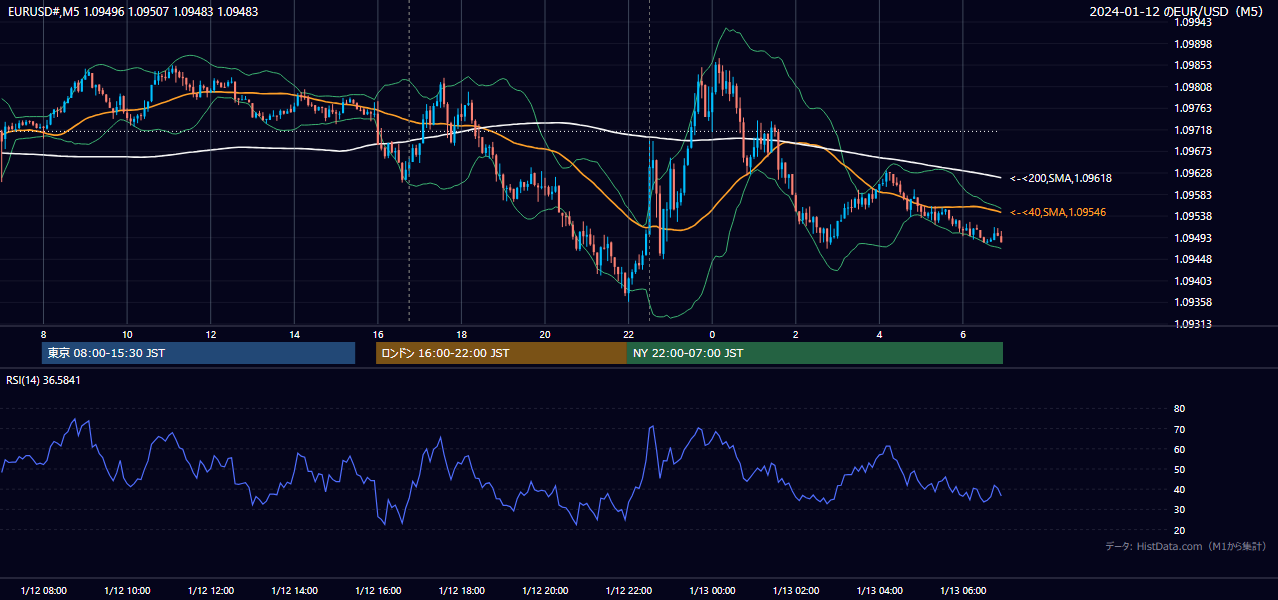Click the RSI 30 level label
This screenshot has height=600, width=1278.
coord(1179,510)
